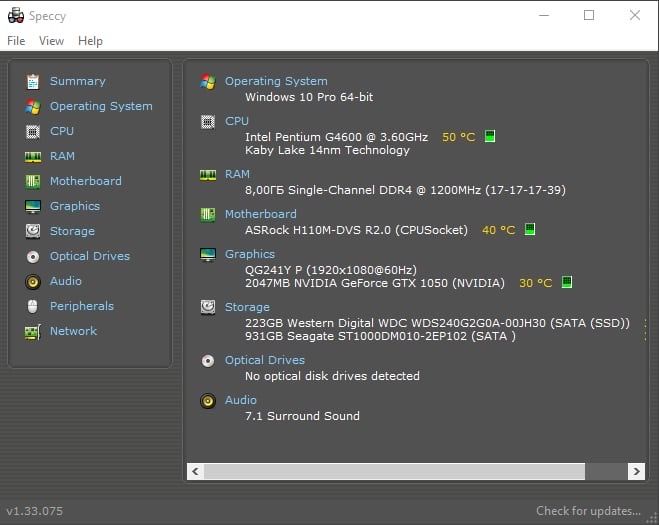
Task: Click Check for updates link
Action: tap(588, 511)
